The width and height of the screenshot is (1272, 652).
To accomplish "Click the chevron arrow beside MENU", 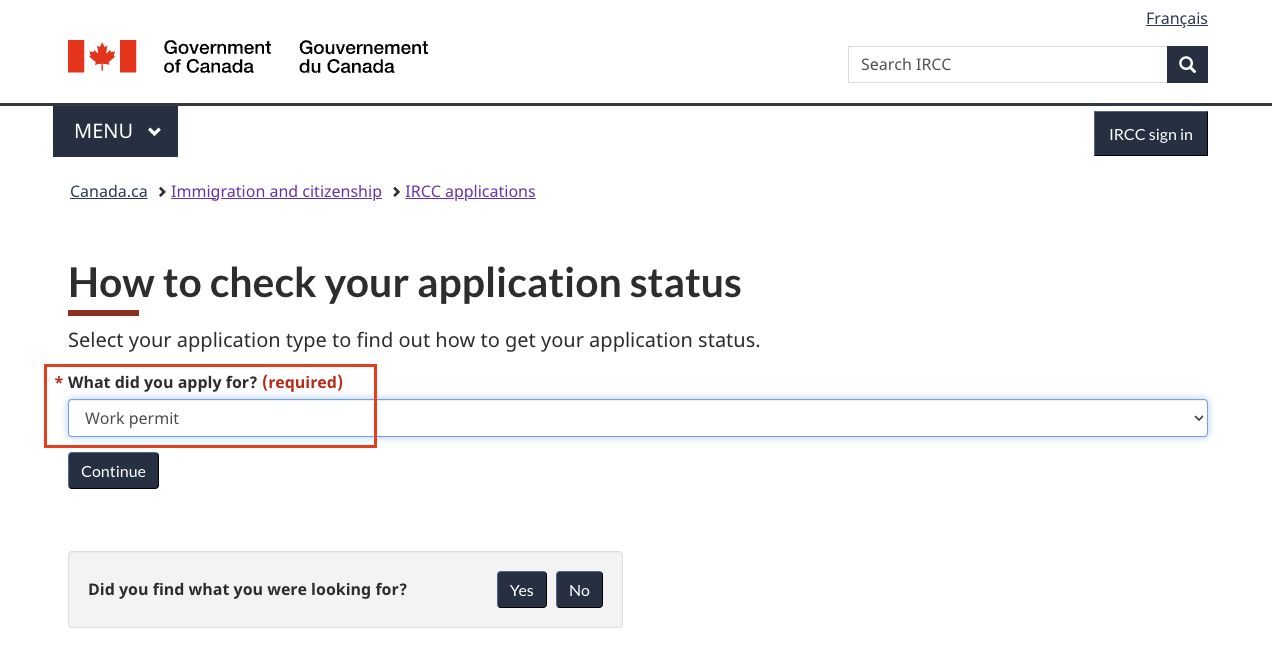I will [x=154, y=132].
